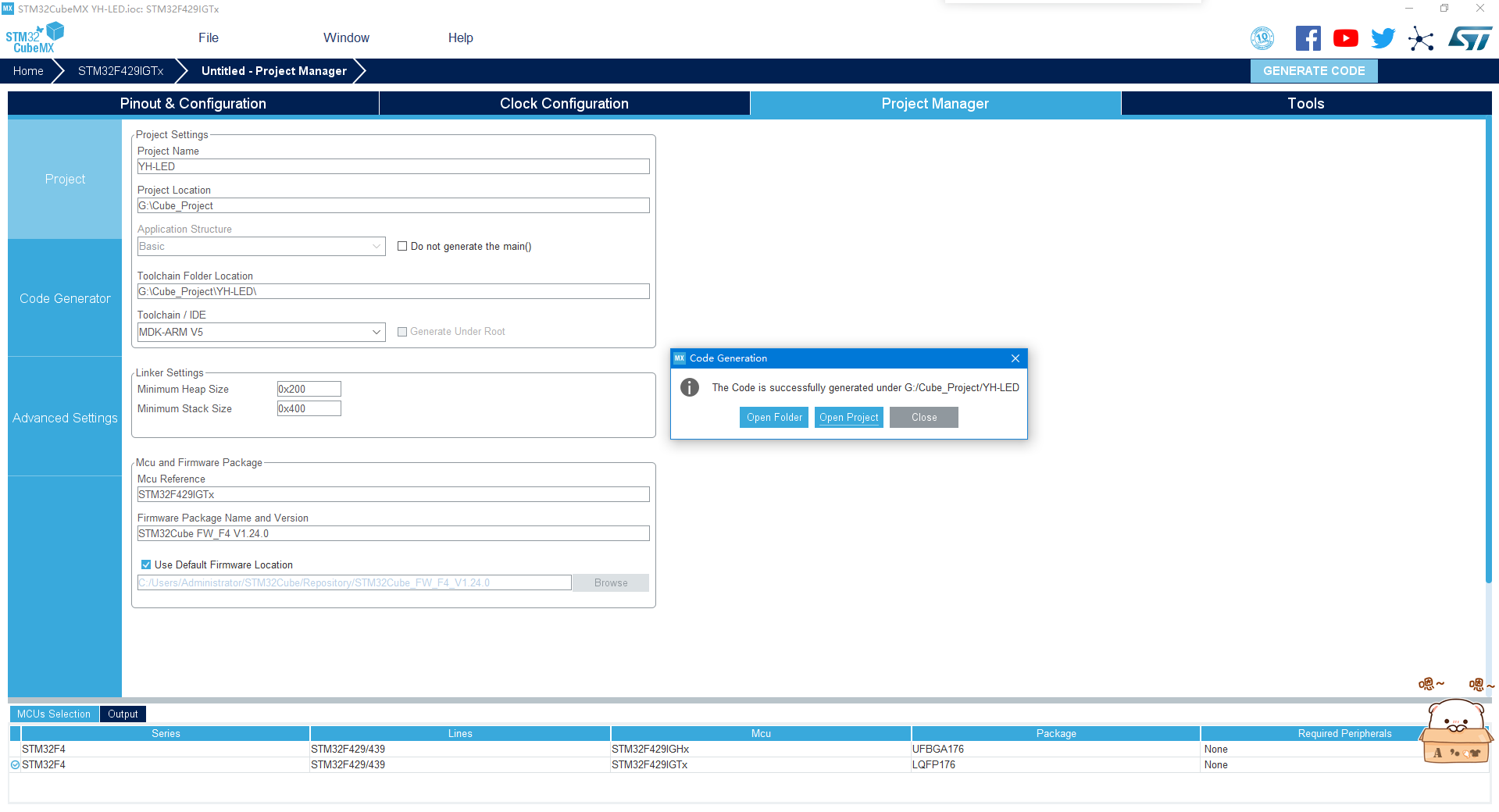Click the Mcu Reference field
Viewport: 1499px width, 812px height.
[393, 495]
